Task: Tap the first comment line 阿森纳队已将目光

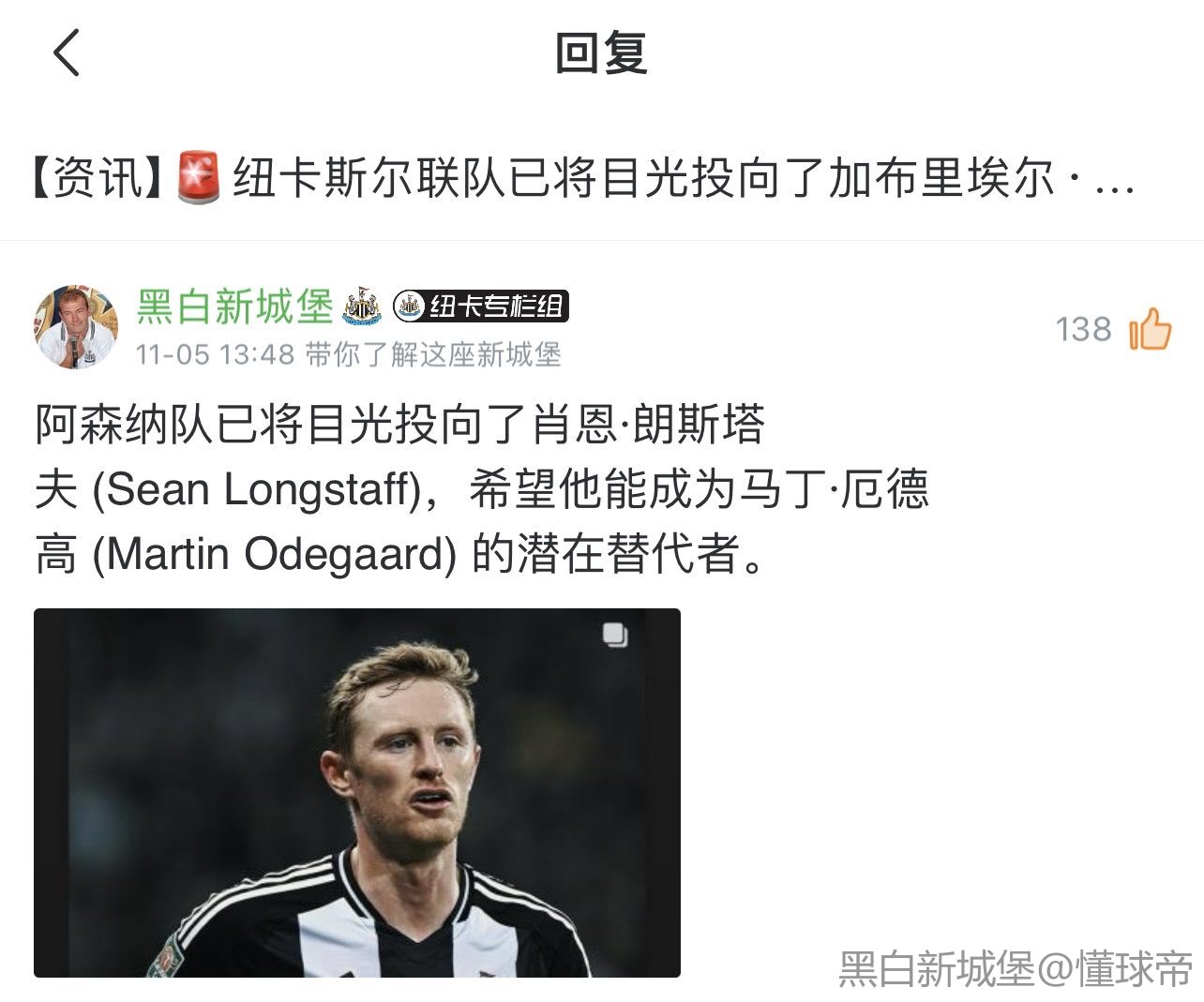Action: click(x=400, y=425)
